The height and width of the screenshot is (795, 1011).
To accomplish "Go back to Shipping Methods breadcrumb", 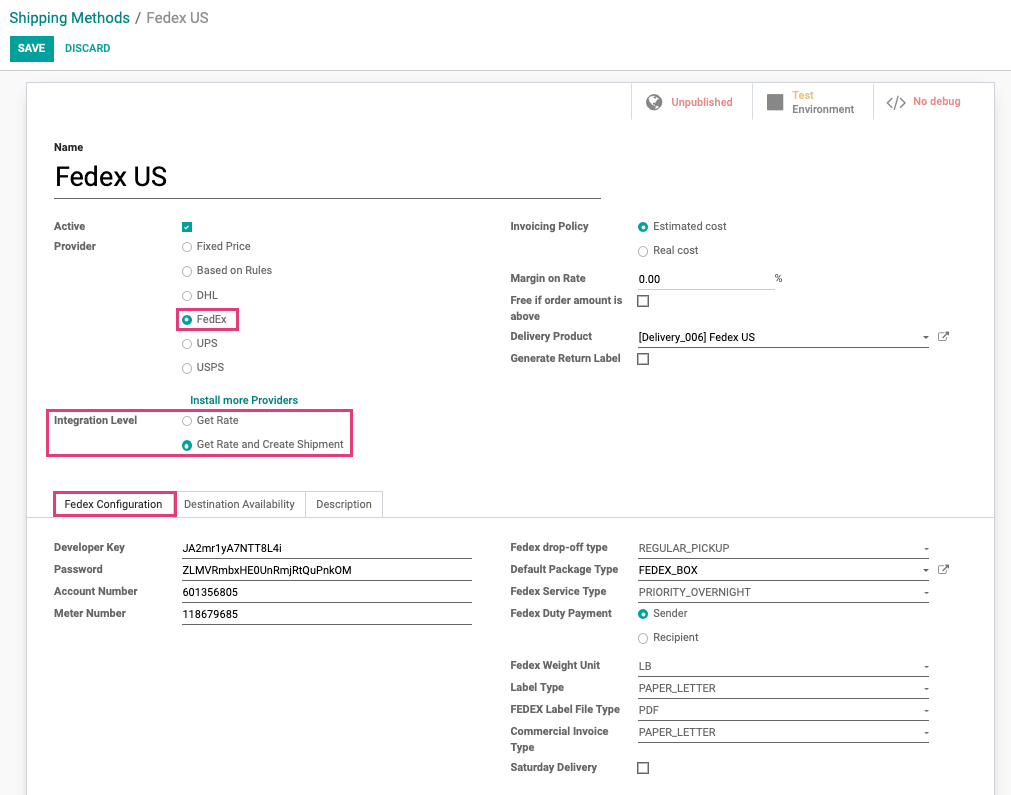I will click(70, 18).
